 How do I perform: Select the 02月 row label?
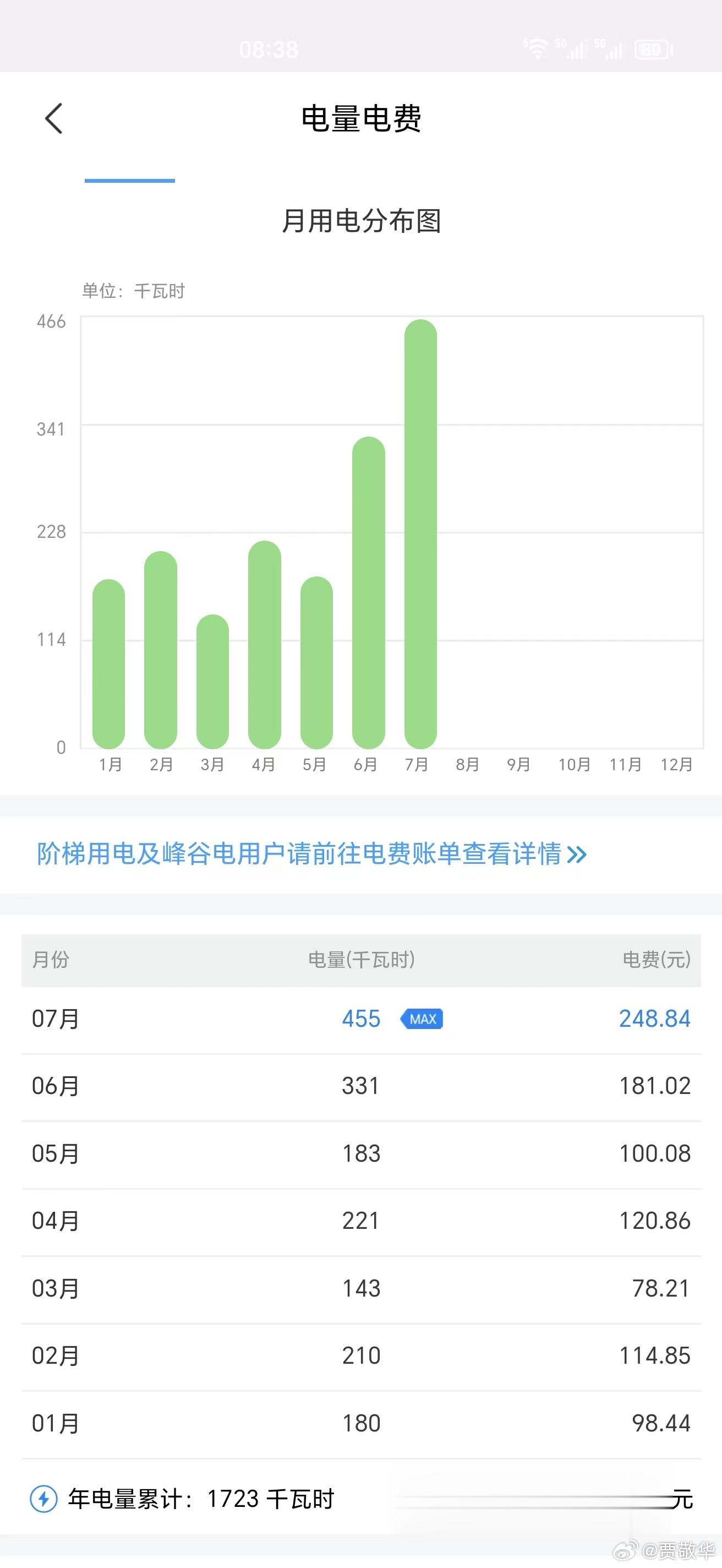coord(56,1355)
